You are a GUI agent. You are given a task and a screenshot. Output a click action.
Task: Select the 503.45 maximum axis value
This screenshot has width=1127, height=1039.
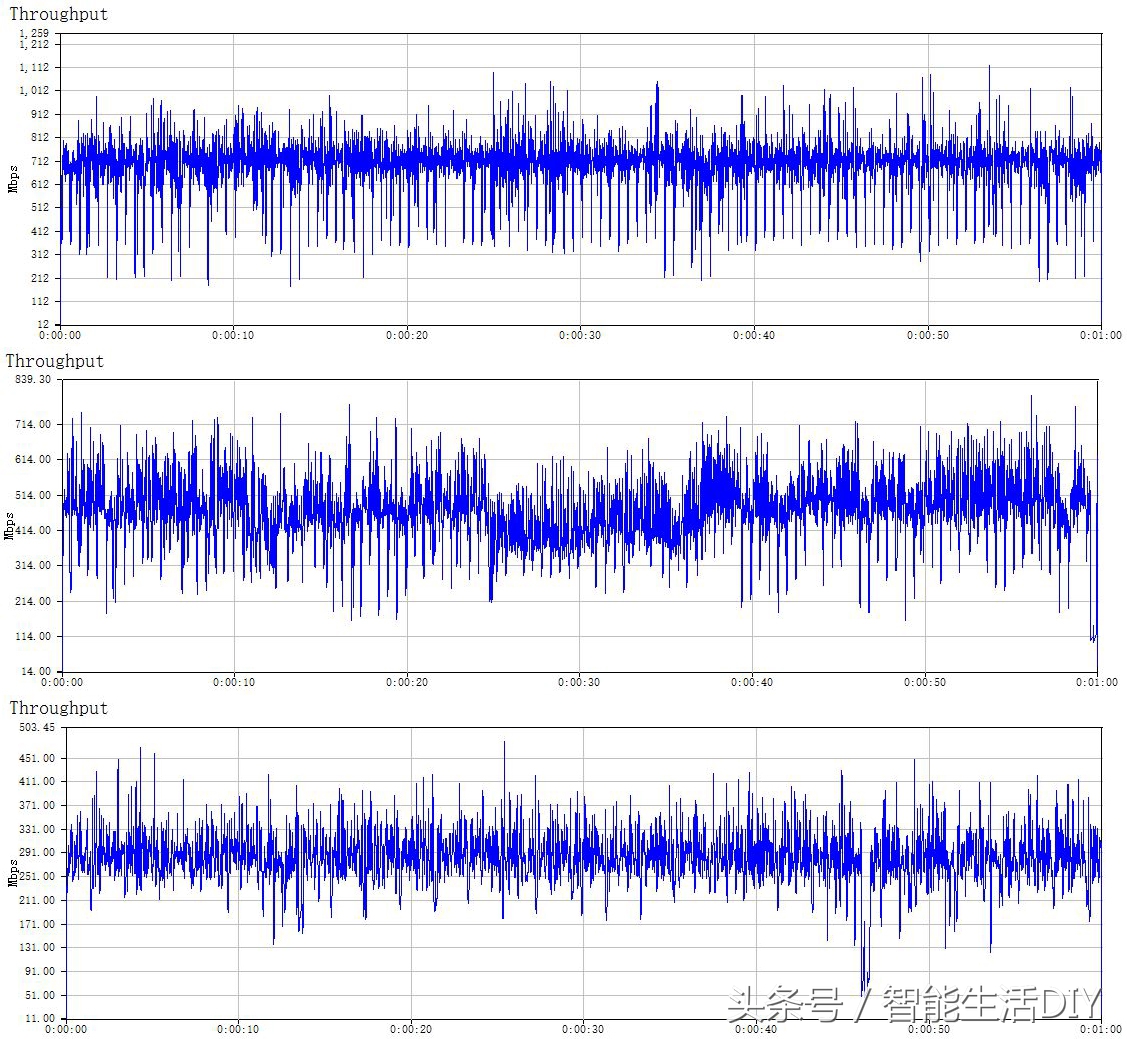(33, 727)
